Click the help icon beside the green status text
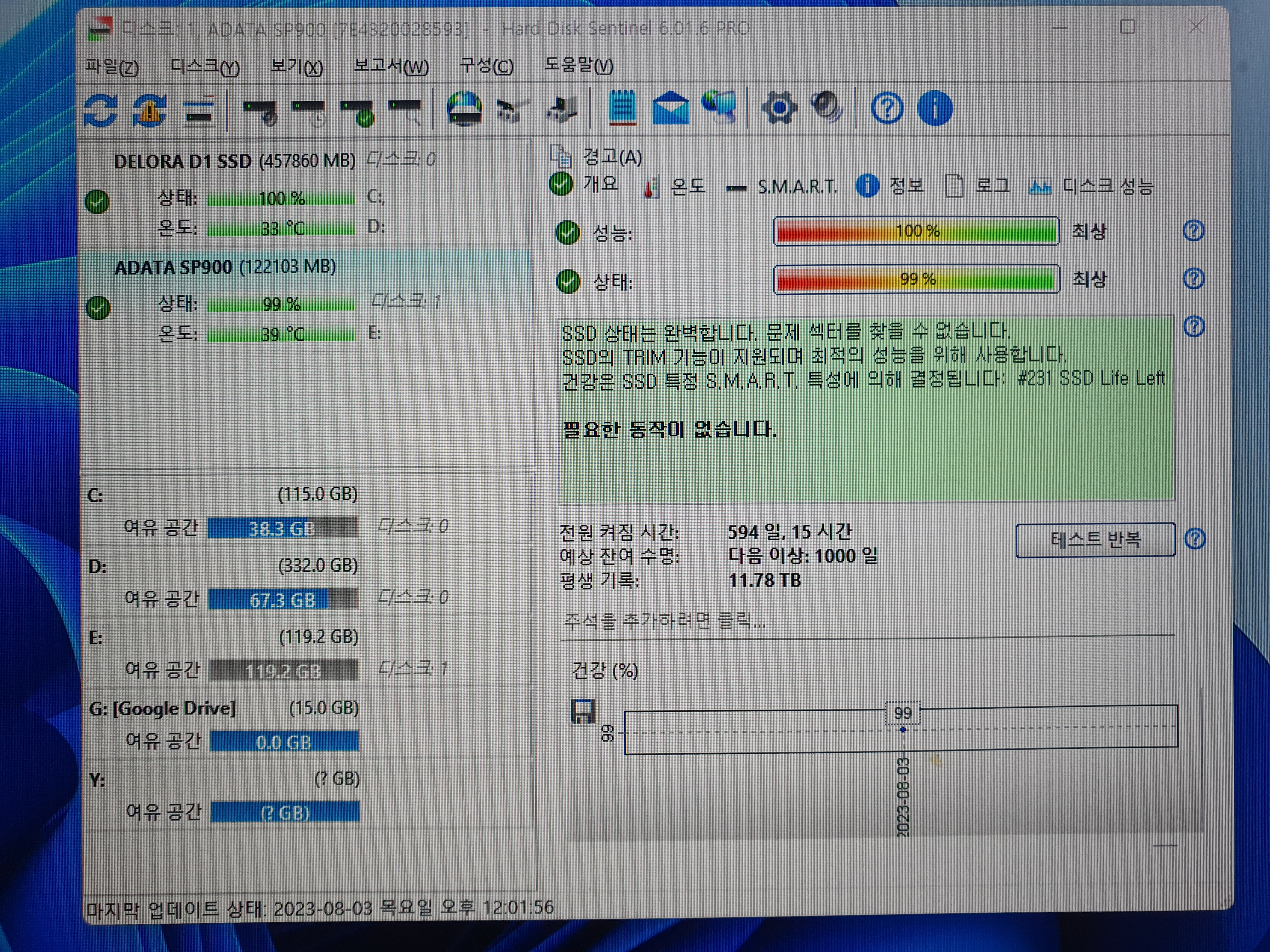The width and height of the screenshot is (1270, 952). pos(1194,326)
